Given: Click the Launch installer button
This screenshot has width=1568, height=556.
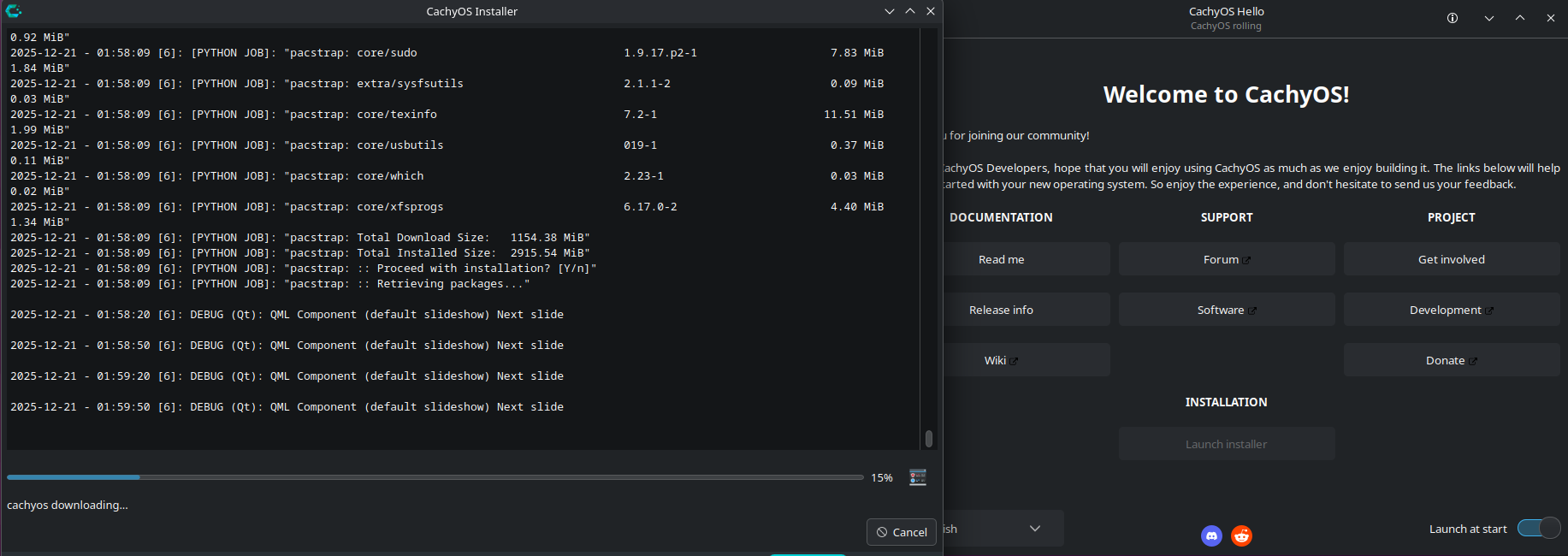Looking at the screenshot, I should coord(1227,444).
